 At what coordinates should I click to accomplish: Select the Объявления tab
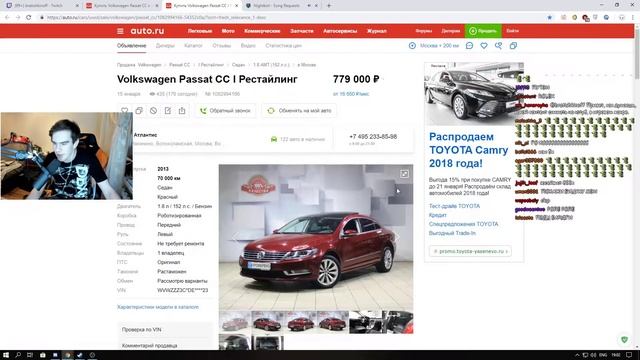[131, 46]
